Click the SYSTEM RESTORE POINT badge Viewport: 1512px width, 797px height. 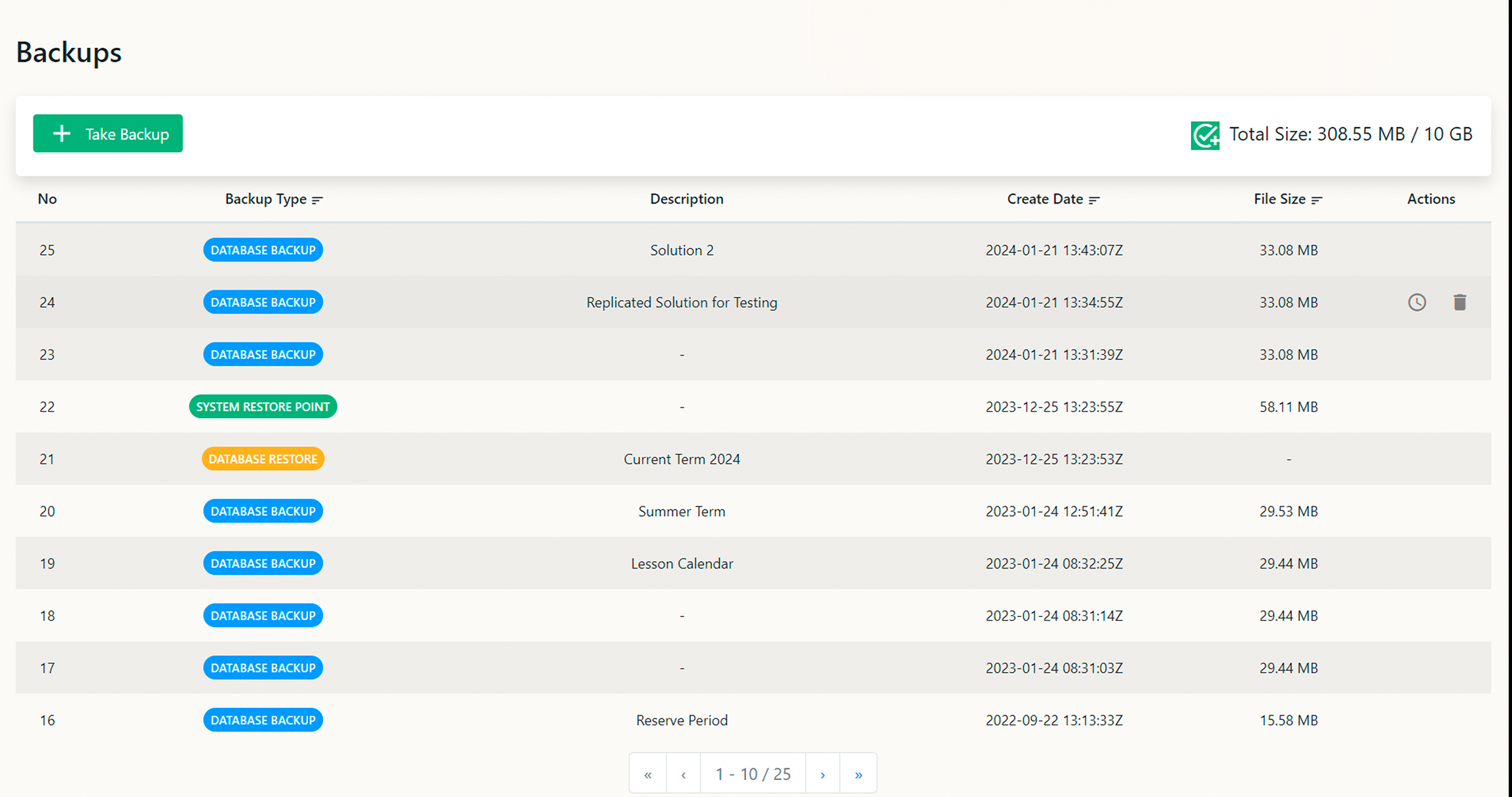[x=263, y=407]
